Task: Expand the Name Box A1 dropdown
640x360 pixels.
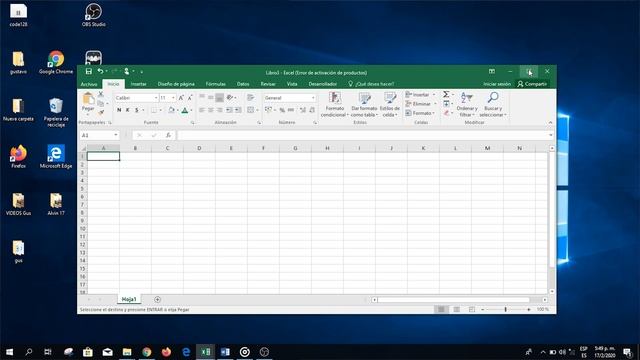Action: pyautogui.click(x=116, y=135)
